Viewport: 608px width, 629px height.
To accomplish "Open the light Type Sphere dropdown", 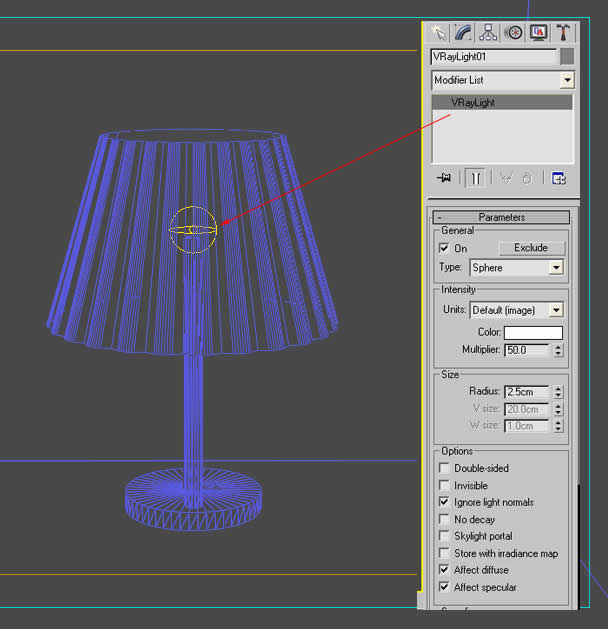I will (517, 268).
